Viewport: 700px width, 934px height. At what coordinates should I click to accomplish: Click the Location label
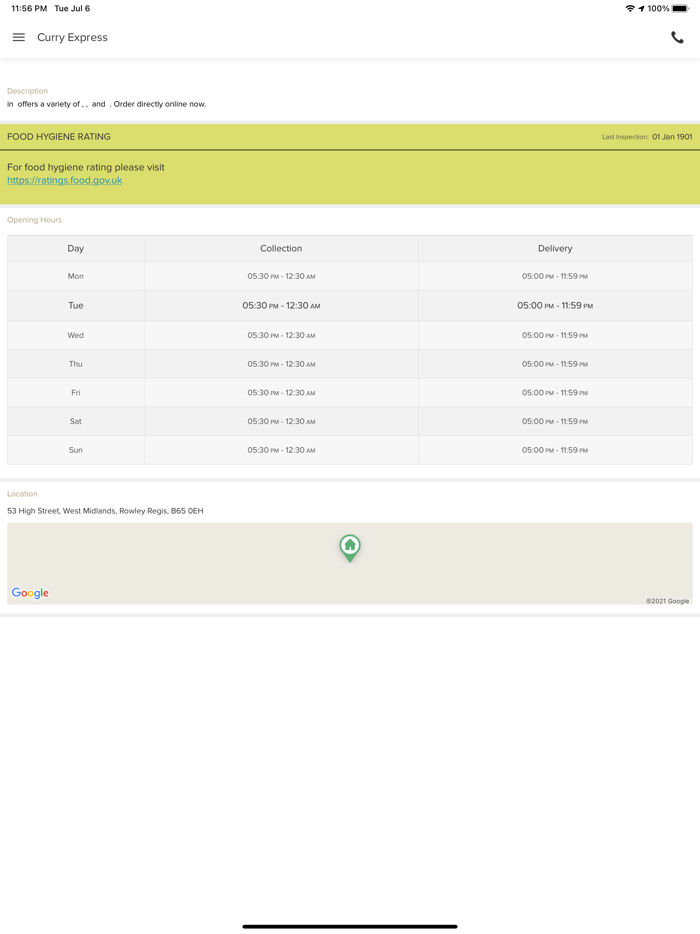tap(22, 494)
